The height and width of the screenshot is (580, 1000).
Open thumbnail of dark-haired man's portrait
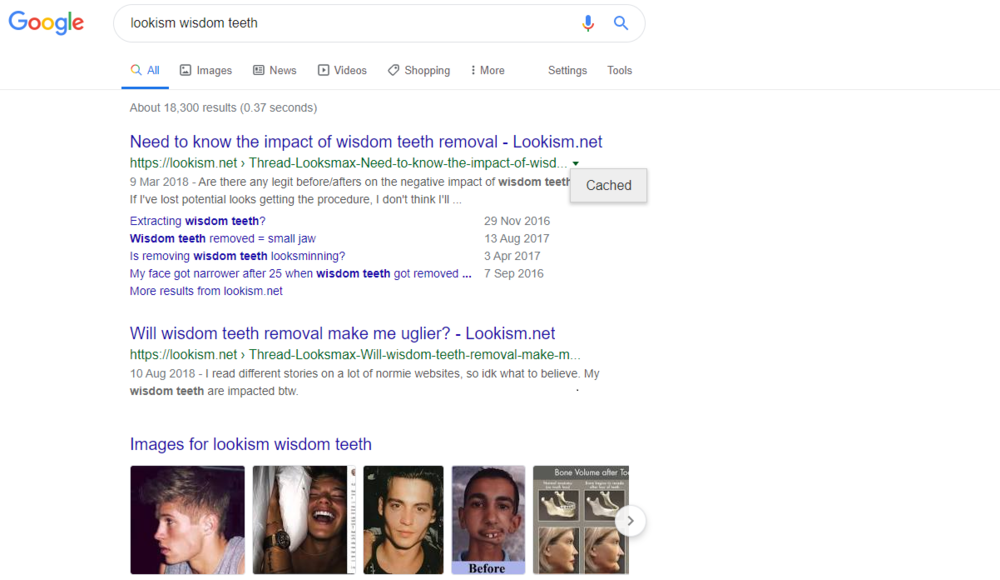pyautogui.click(x=404, y=520)
